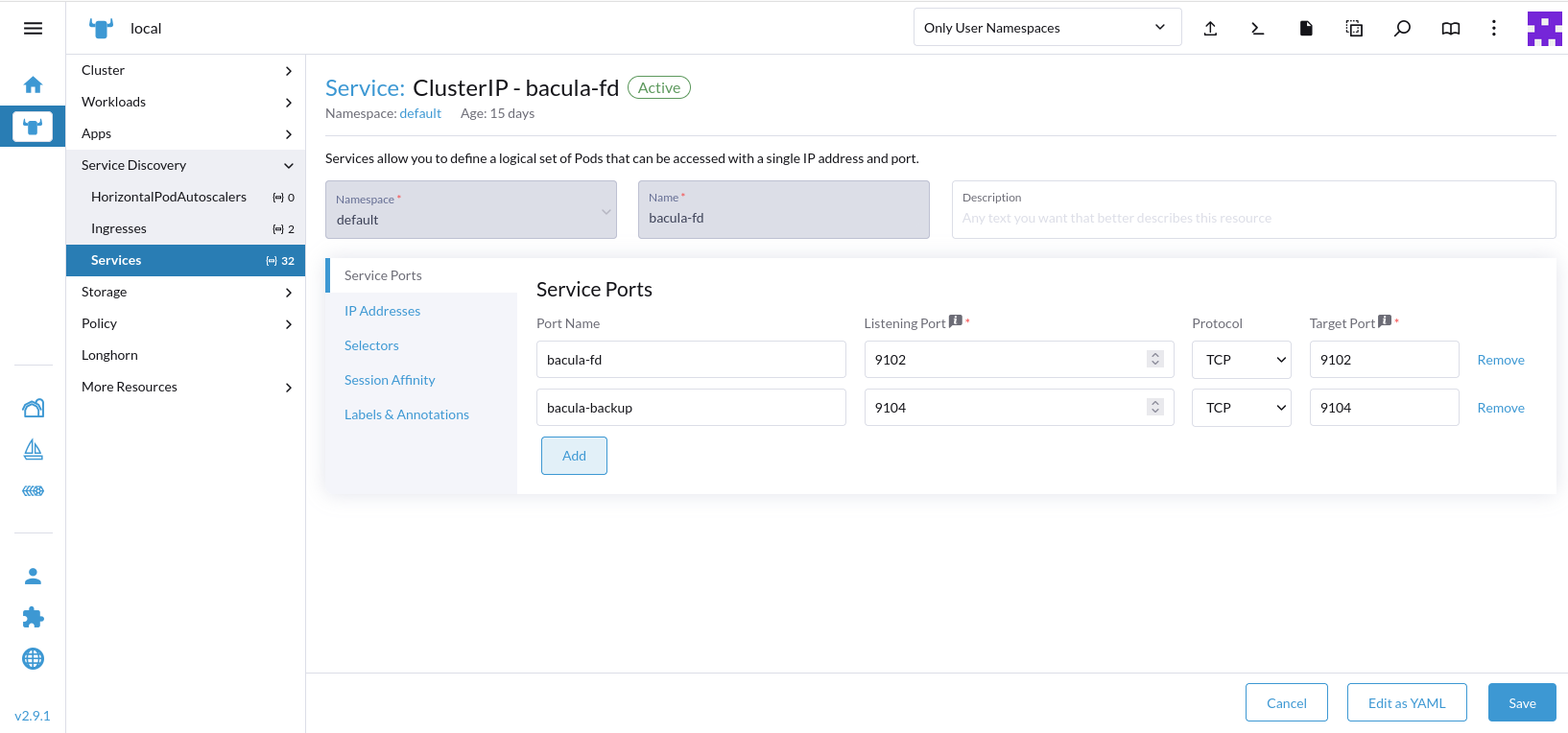
Task: Expand the More Resources section
Action: 185,387
